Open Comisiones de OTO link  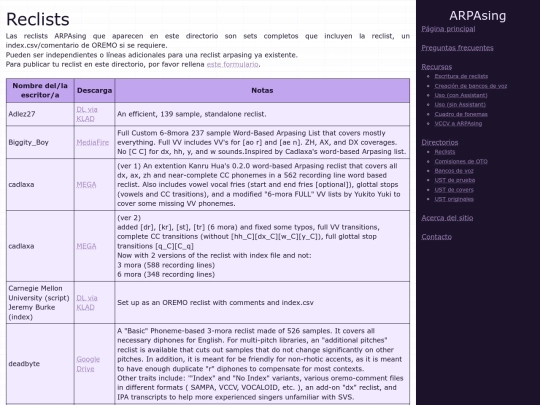point(461,161)
